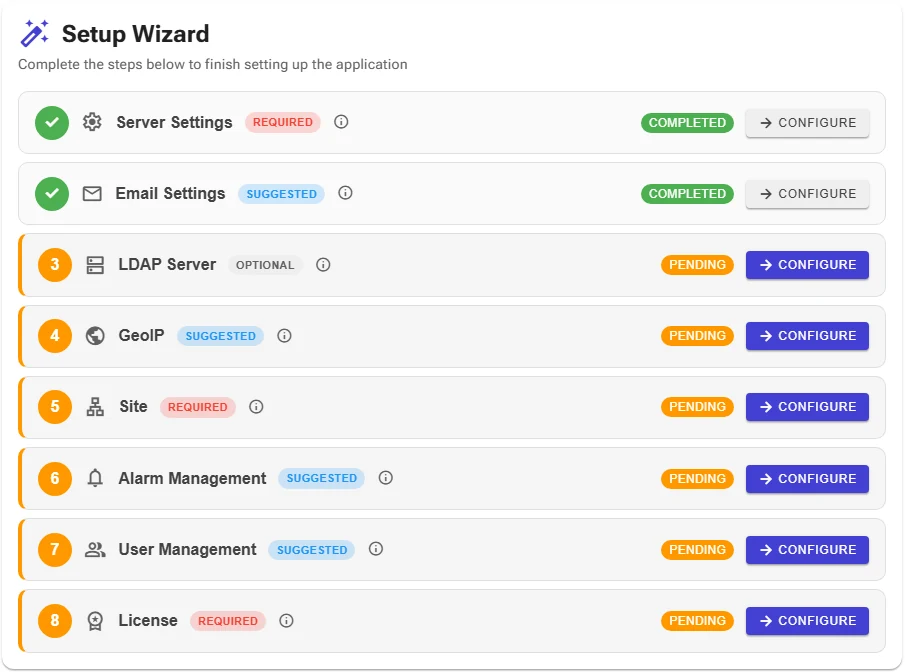Open Configure for Email Settings
The height and width of the screenshot is (672, 905).
(807, 193)
